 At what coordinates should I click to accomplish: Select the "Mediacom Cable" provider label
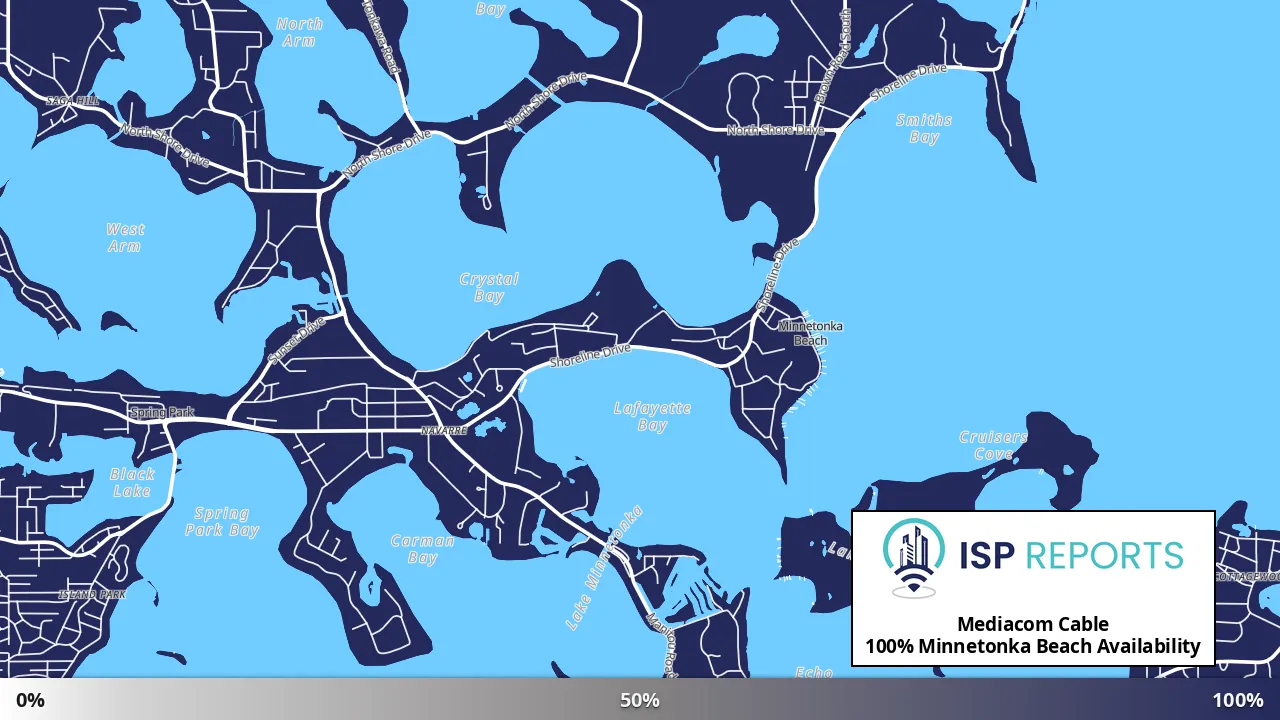coord(1033,624)
